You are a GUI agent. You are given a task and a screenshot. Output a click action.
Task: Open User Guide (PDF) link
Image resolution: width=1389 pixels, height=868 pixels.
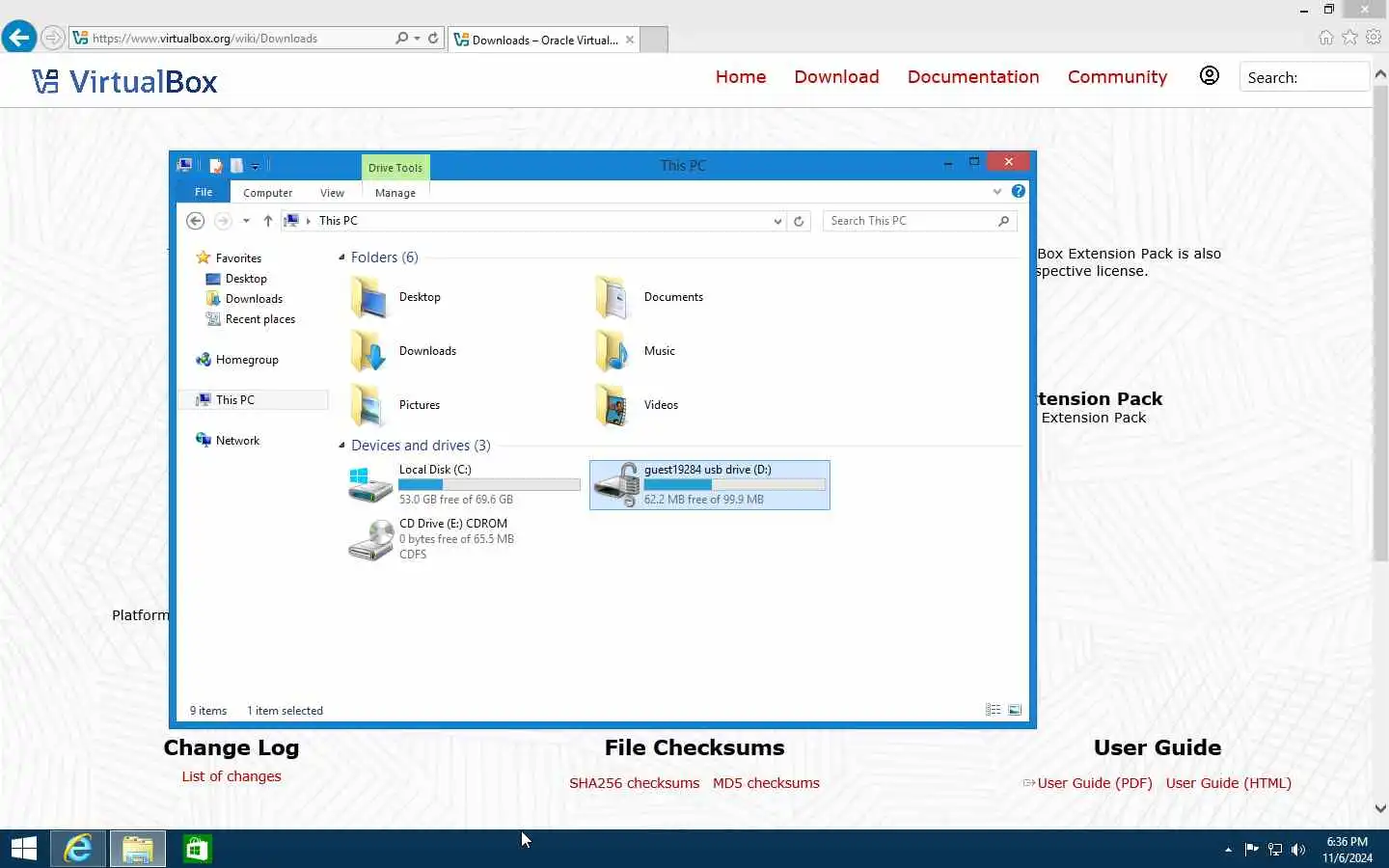pyautogui.click(x=1094, y=783)
